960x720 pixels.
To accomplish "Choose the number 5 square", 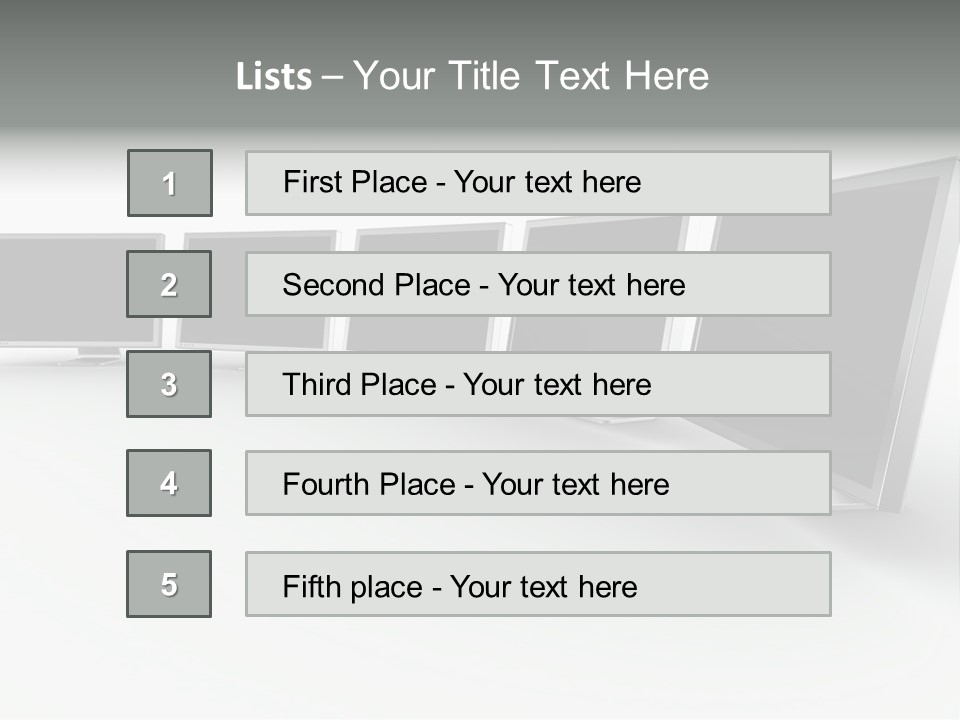I will click(169, 584).
